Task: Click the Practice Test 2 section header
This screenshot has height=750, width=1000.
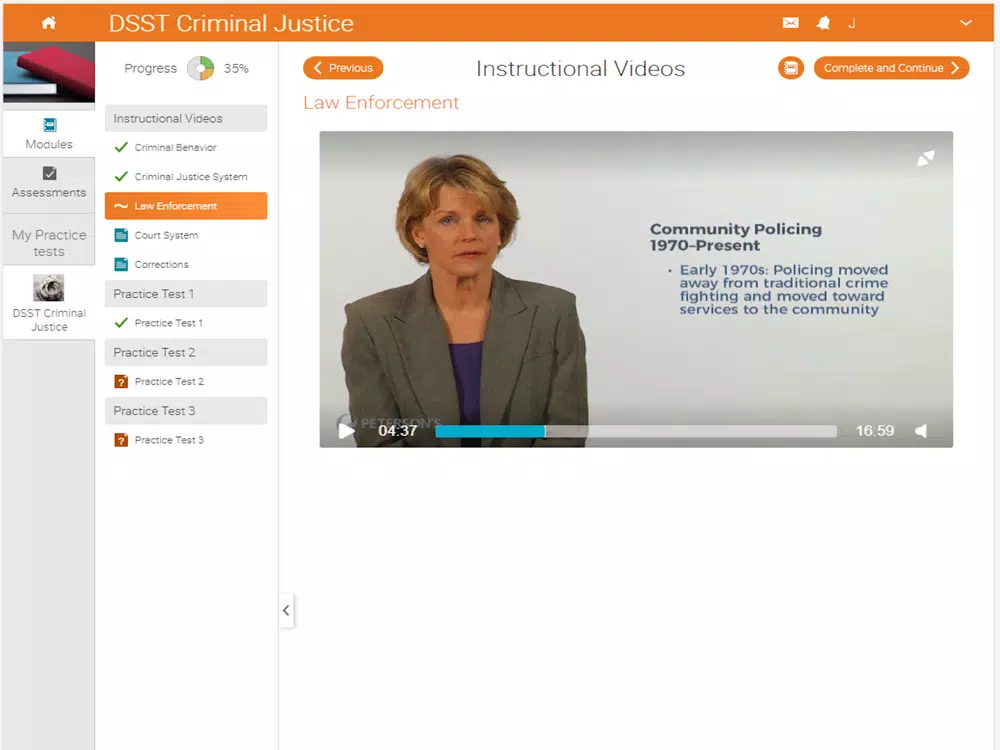Action: pyautogui.click(x=186, y=353)
